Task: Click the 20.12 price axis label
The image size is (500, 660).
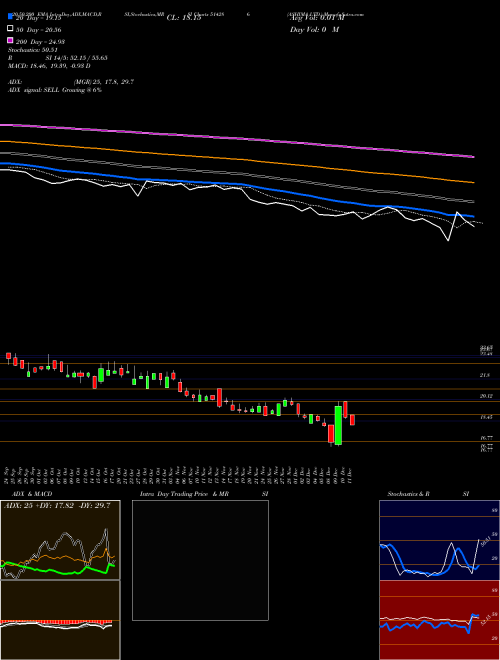Action: tap(486, 396)
